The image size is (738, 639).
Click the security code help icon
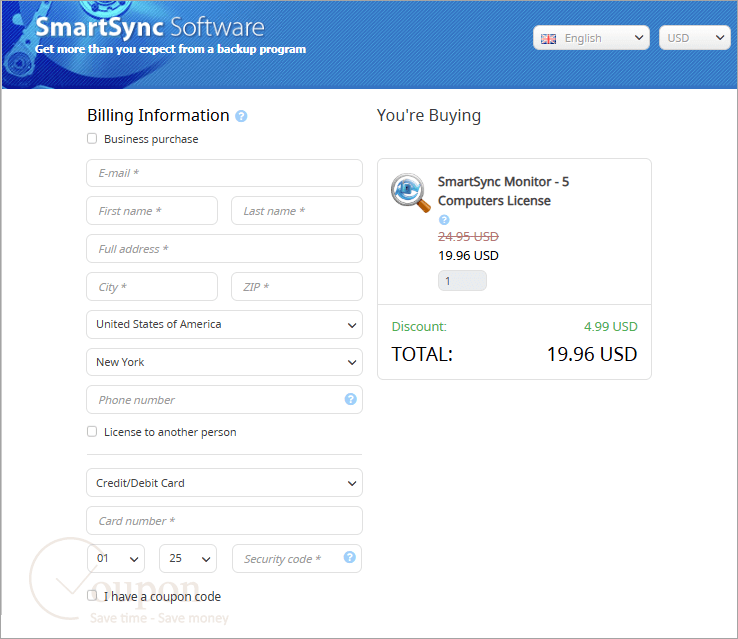tap(350, 557)
